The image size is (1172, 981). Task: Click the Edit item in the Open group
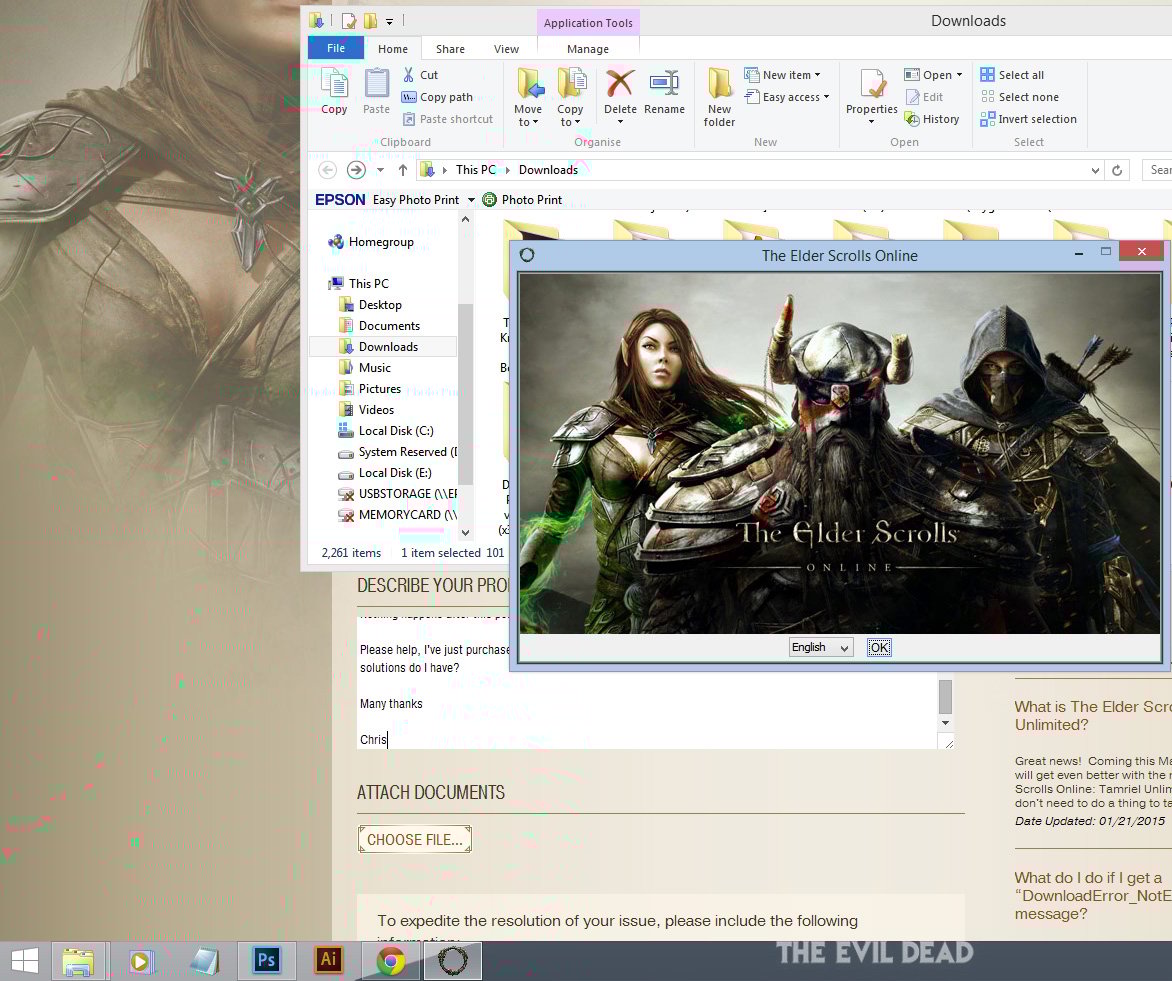pyautogui.click(x=924, y=97)
